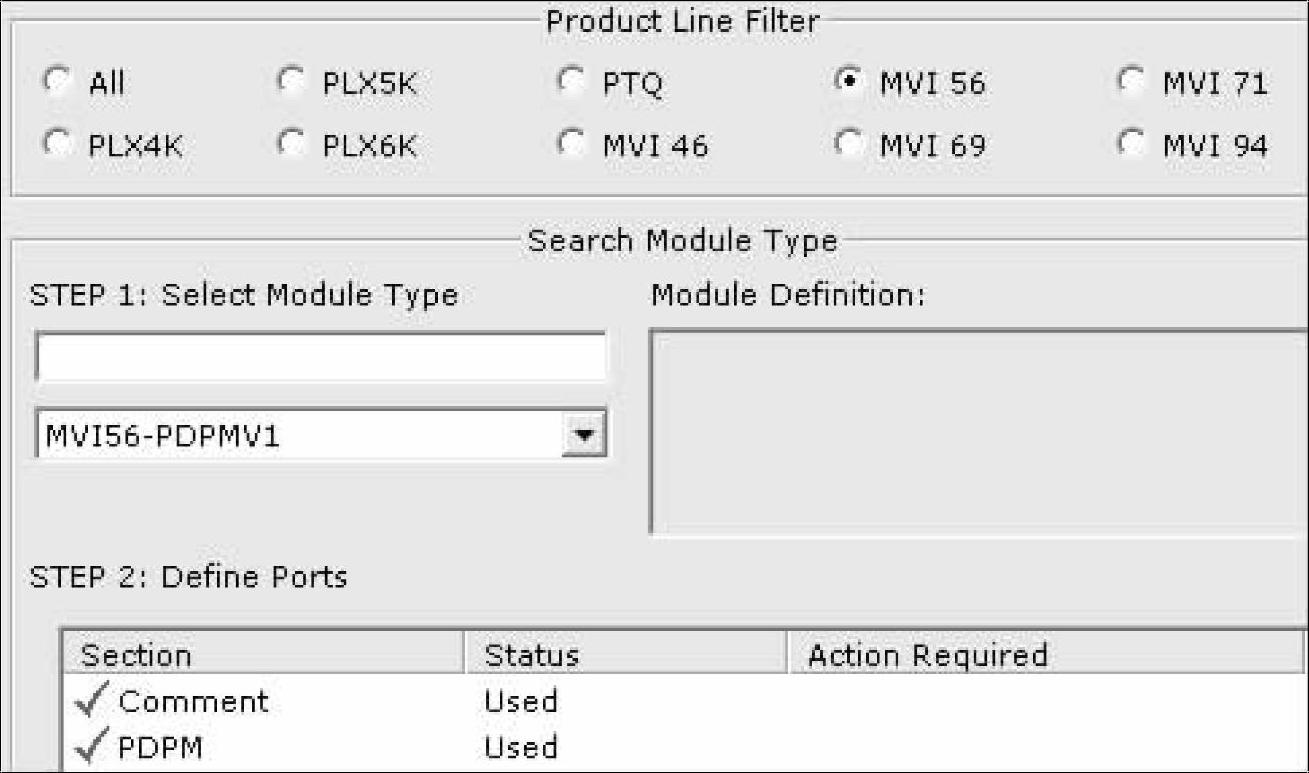Select PLX4K product line filter
The width and height of the screenshot is (1309, 773).
coord(55,144)
